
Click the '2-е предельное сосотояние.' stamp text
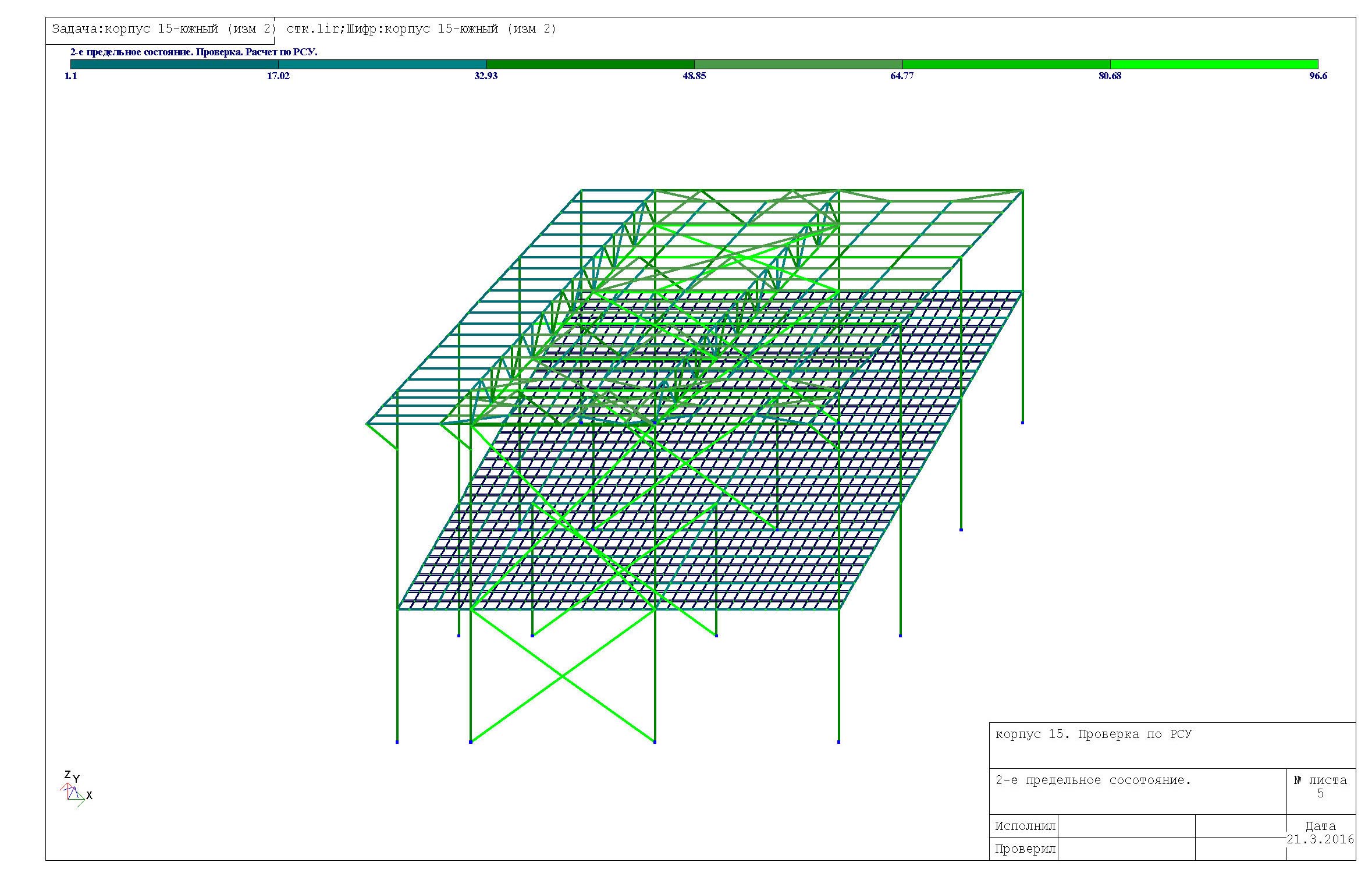point(1093,780)
